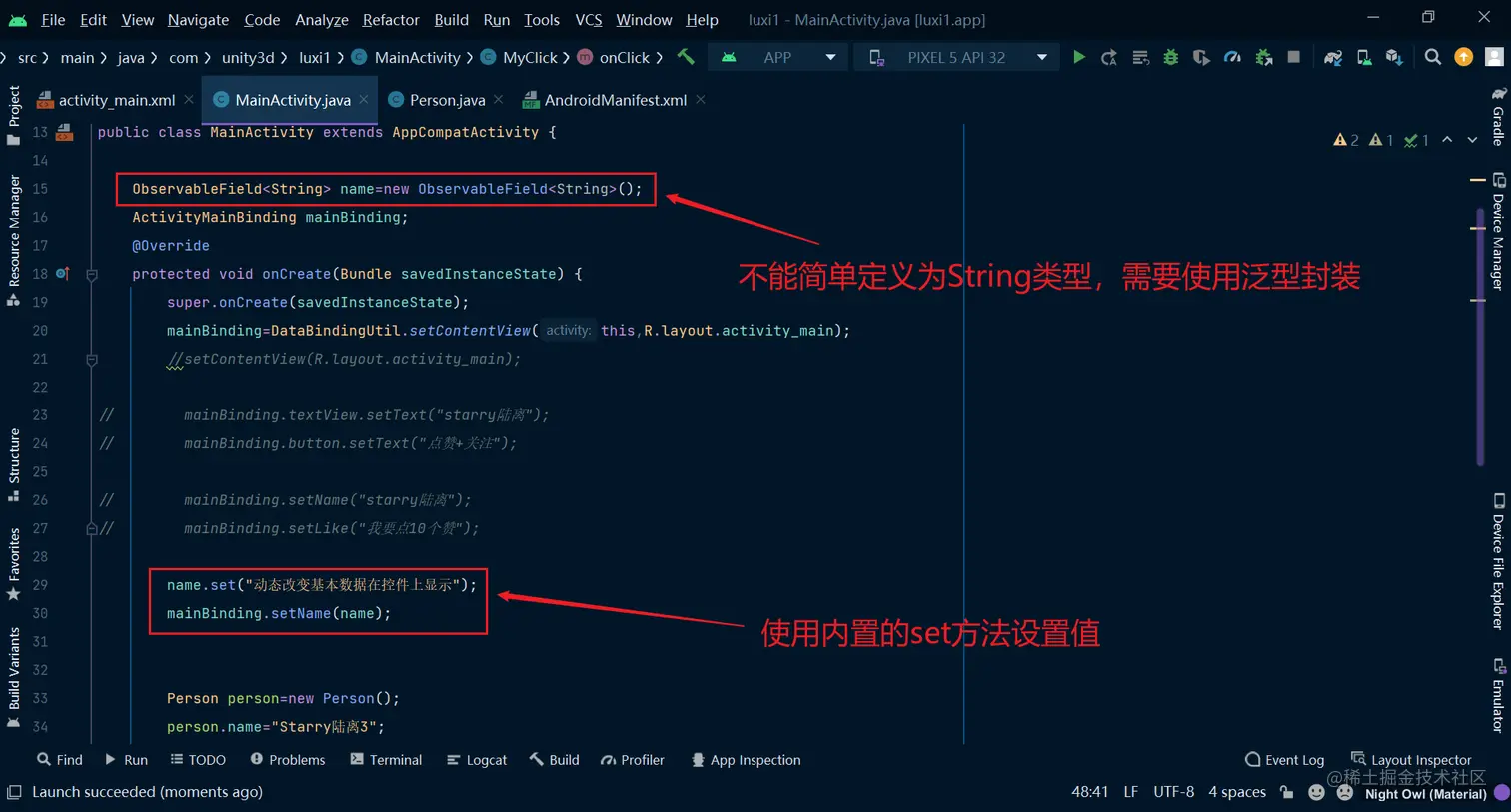
Task: Close the MainActivity.java tab
Action: (364, 99)
